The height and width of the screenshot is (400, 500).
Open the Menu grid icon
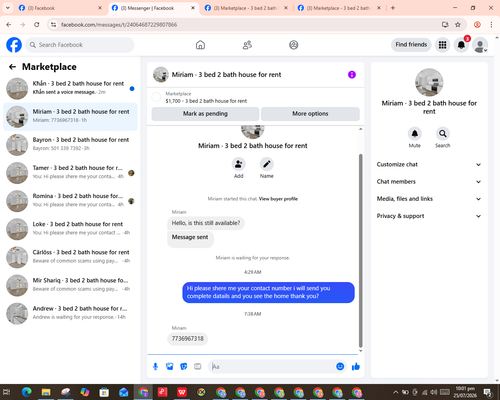click(442, 45)
